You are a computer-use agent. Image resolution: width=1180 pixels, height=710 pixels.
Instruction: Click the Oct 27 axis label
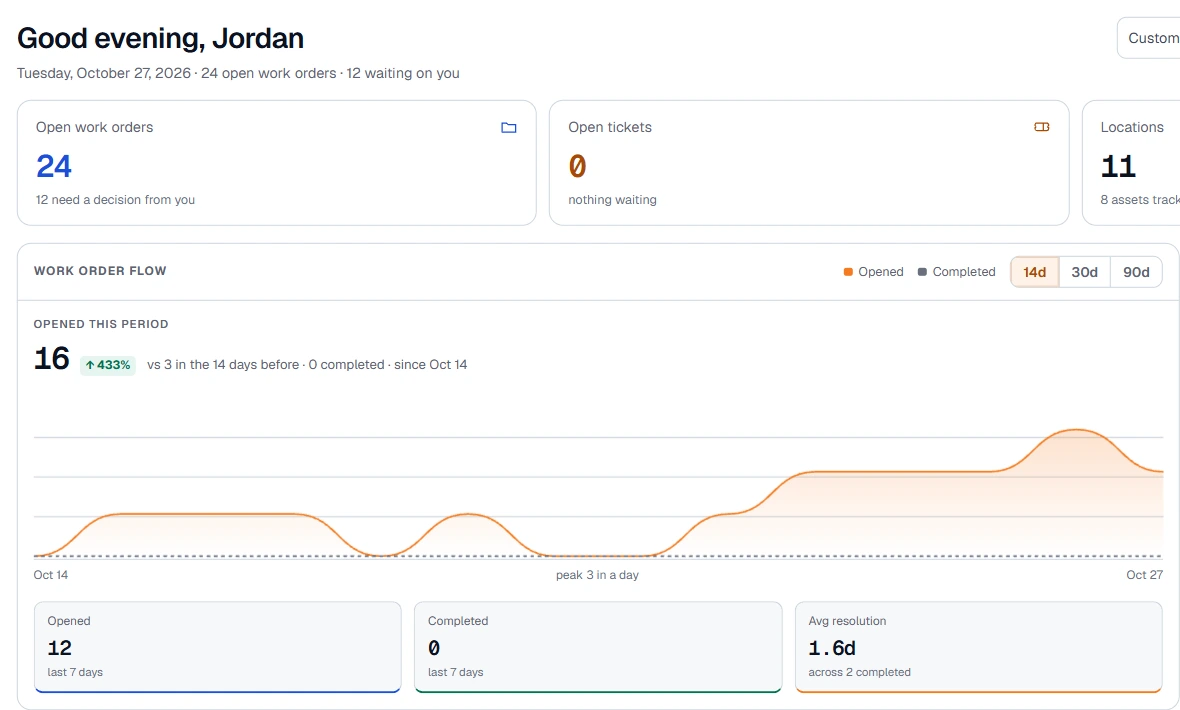click(1145, 575)
